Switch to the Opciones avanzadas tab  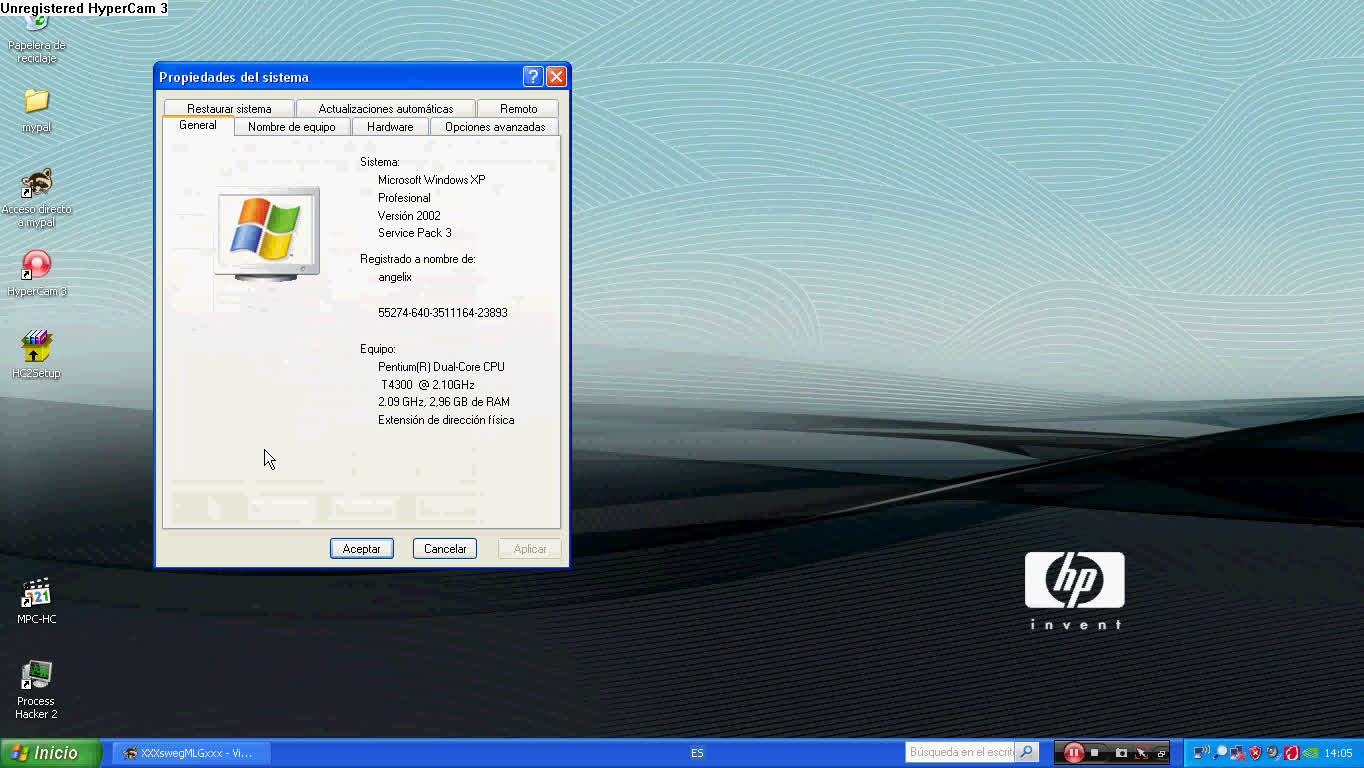coord(495,127)
